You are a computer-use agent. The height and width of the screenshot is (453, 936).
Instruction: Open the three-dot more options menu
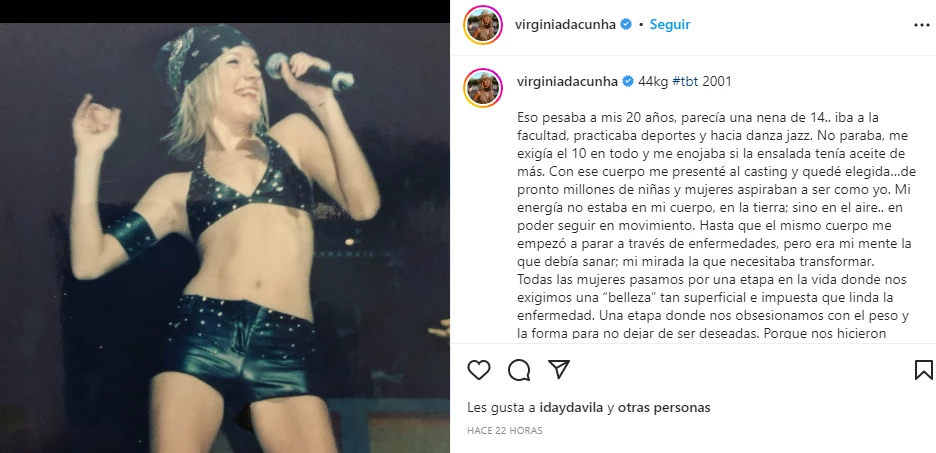tap(922, 25)
